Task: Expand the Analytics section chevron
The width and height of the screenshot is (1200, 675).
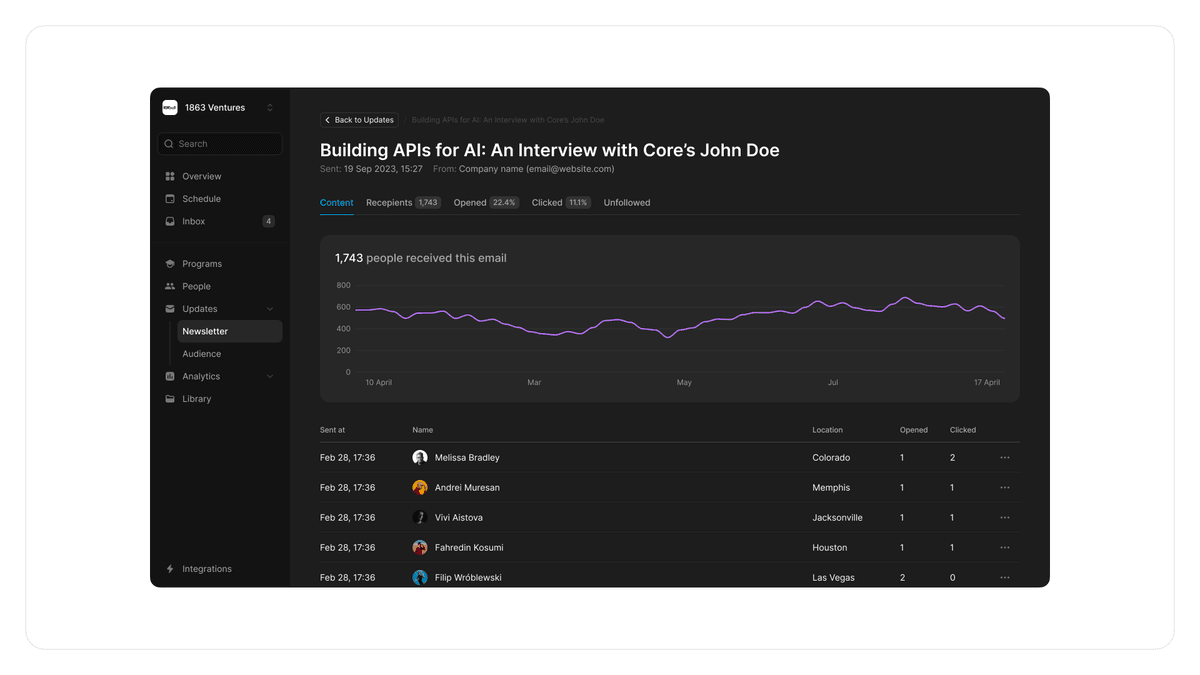Action: (270, 376)
